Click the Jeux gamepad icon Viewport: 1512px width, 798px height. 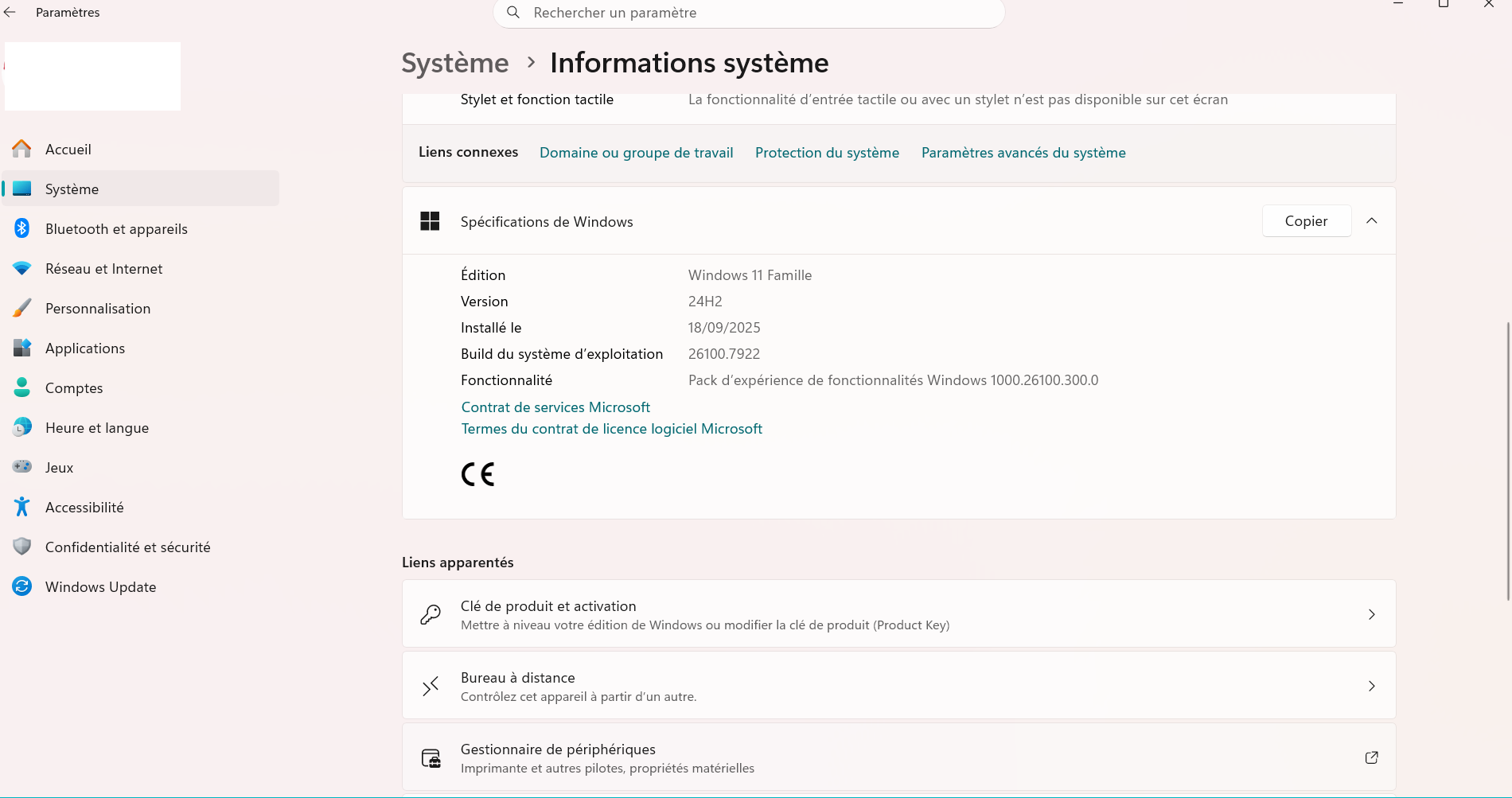click(22, 467)
